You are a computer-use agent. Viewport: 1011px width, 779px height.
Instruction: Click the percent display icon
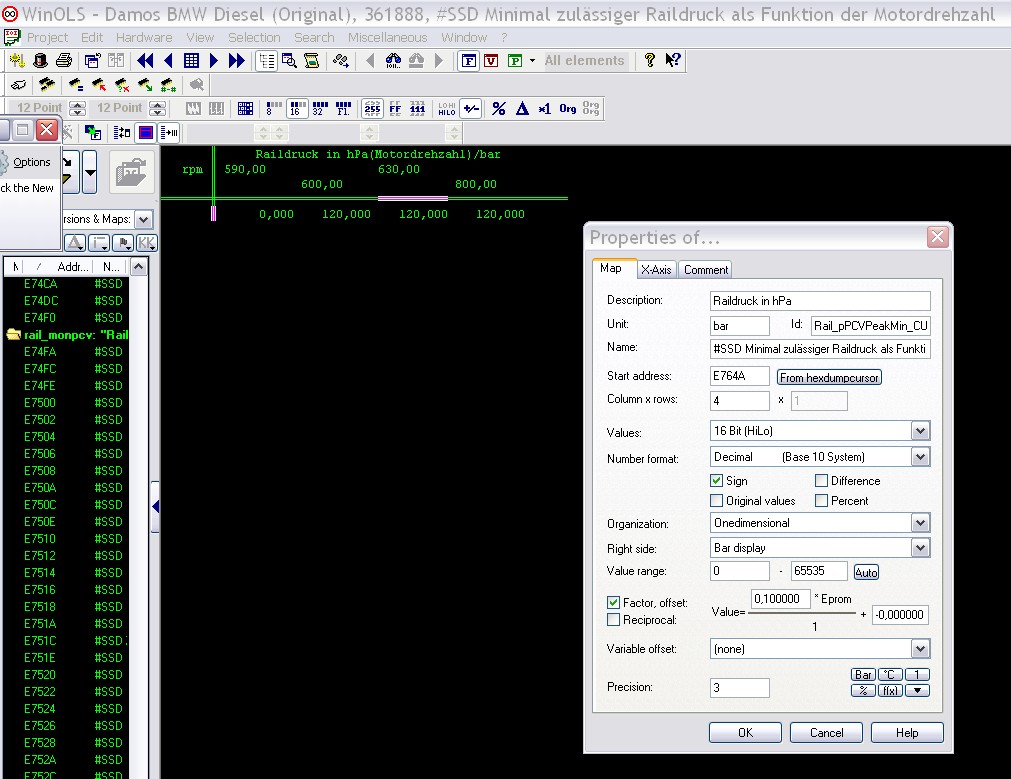pos(498,108)
